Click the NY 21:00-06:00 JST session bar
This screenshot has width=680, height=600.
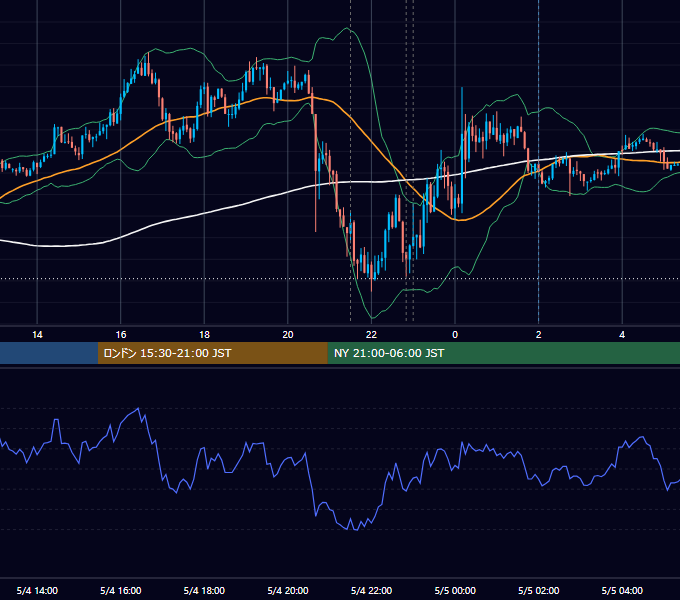click(503, 353)
